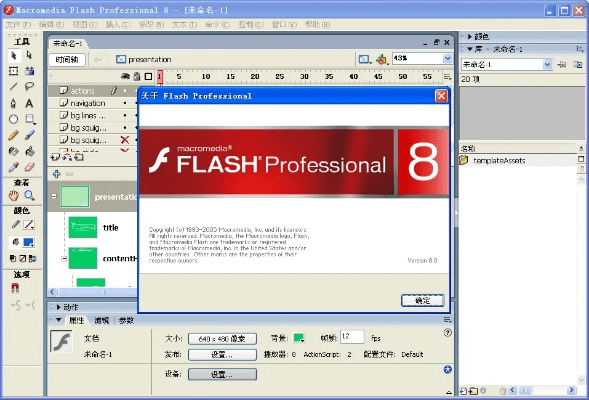
Task: Select the Text tool
Action: (29, 103)
